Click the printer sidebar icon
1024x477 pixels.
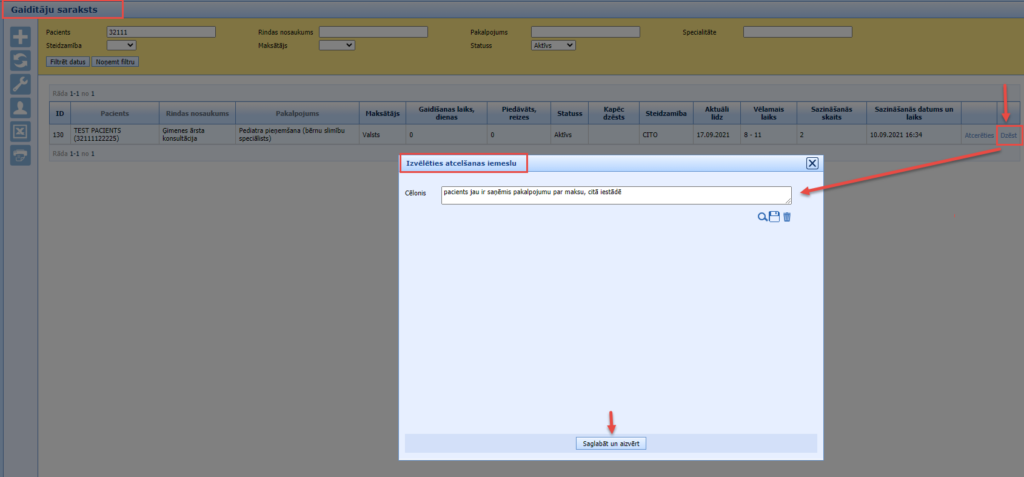19,155
